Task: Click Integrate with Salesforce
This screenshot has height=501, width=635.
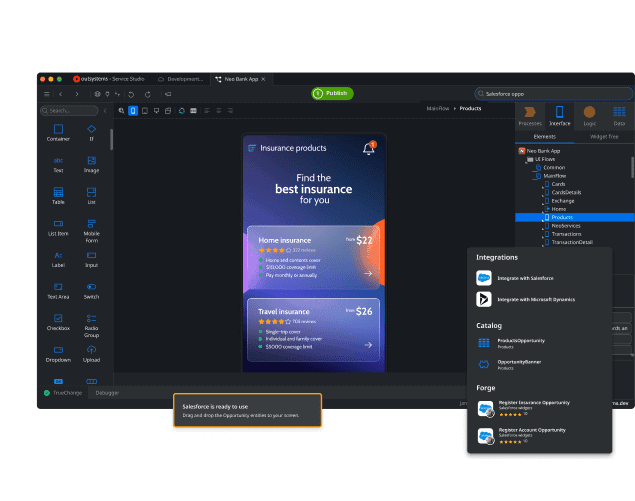Action: [515, 278]
